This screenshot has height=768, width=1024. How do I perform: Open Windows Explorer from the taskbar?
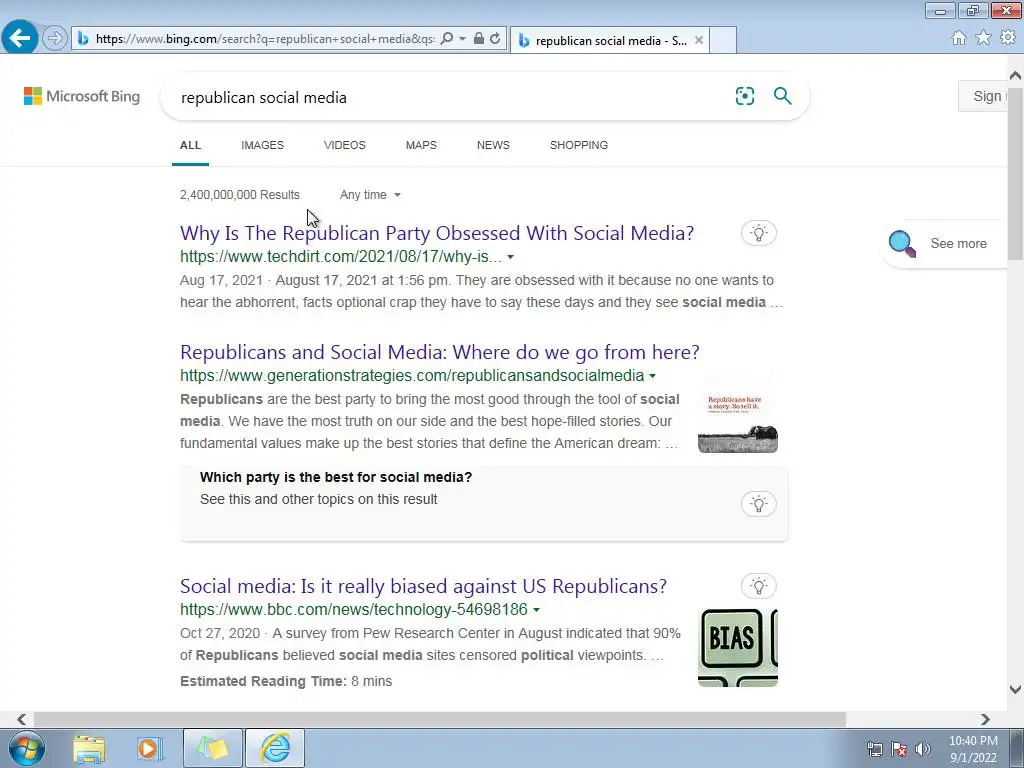(89, 748)
